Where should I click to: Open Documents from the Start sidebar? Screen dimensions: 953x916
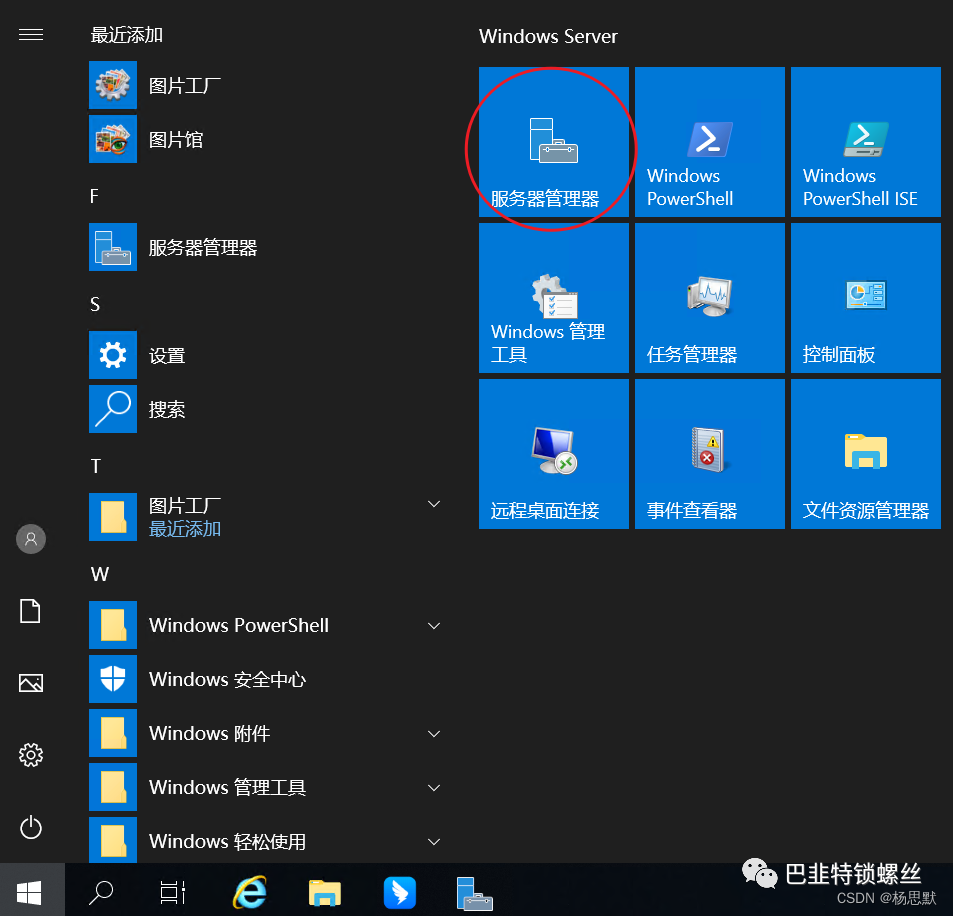(x=30, y=611)
